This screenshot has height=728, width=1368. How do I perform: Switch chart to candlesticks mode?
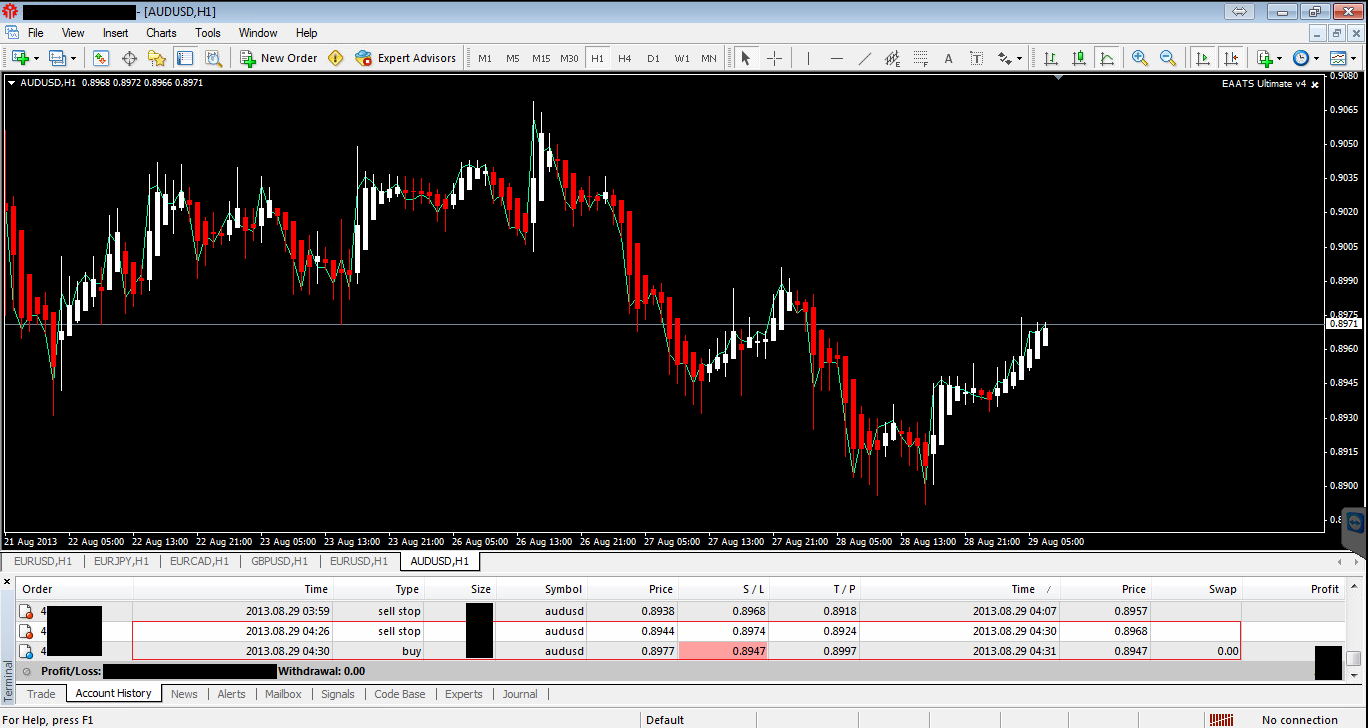(x=1078, y=58)
